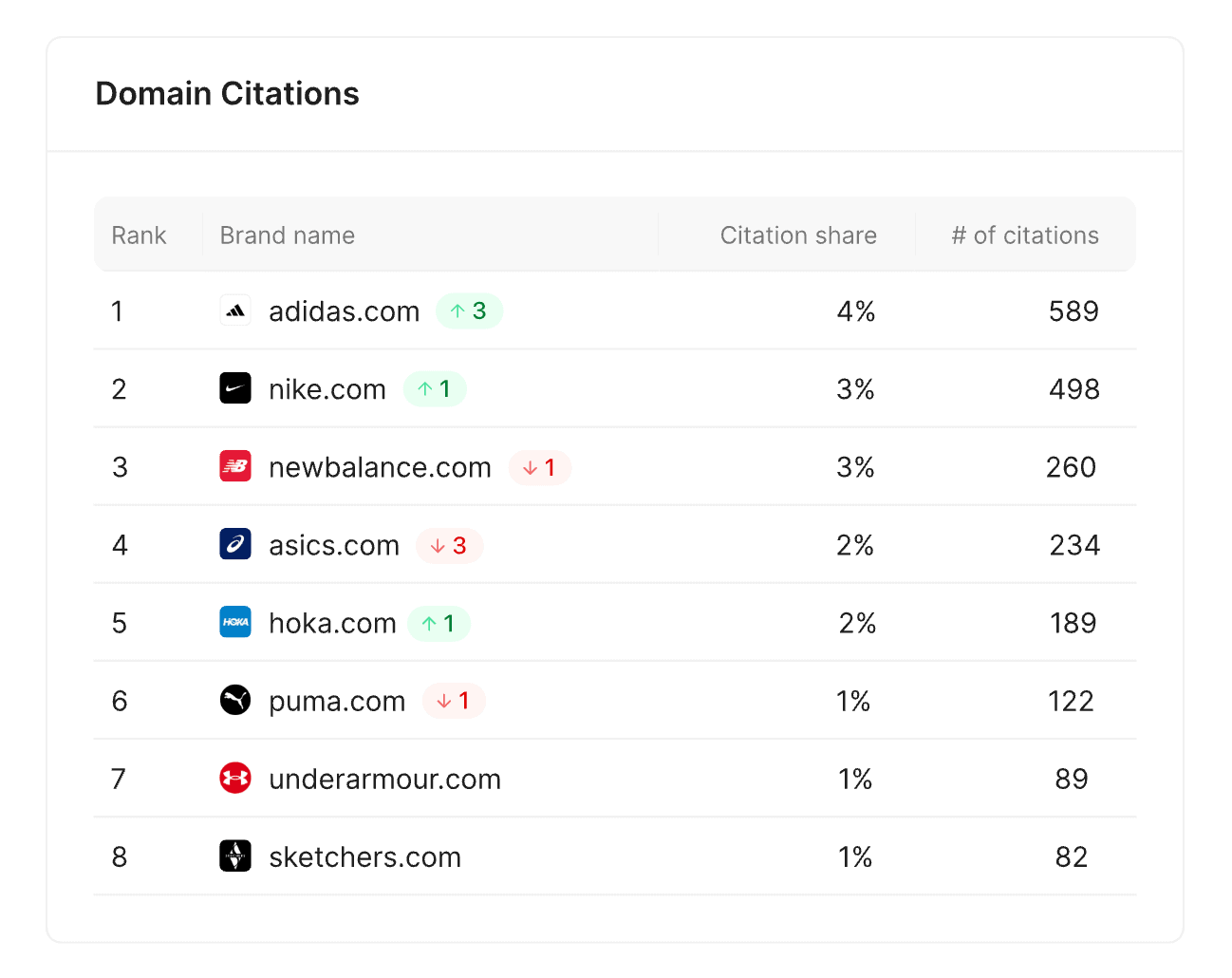Sort by Citation share column header
Screen dimensions: 1232x978
pyautogui.click(x=797, y=235)
